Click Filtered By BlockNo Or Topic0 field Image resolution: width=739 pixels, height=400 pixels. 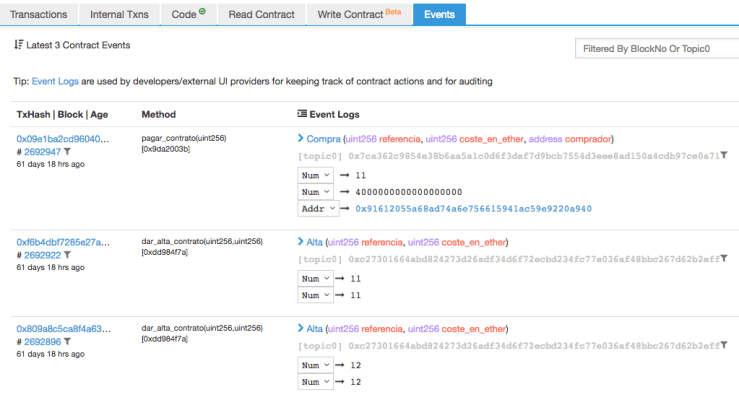pyautogui.click(x=655, y=48)
